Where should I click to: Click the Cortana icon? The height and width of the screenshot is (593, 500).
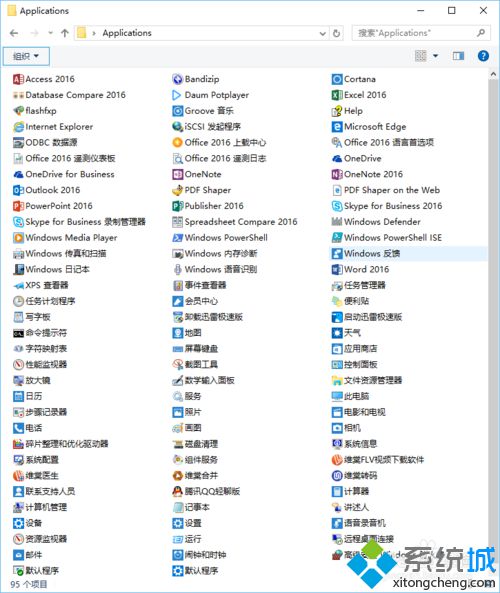[x=337, y=79]
